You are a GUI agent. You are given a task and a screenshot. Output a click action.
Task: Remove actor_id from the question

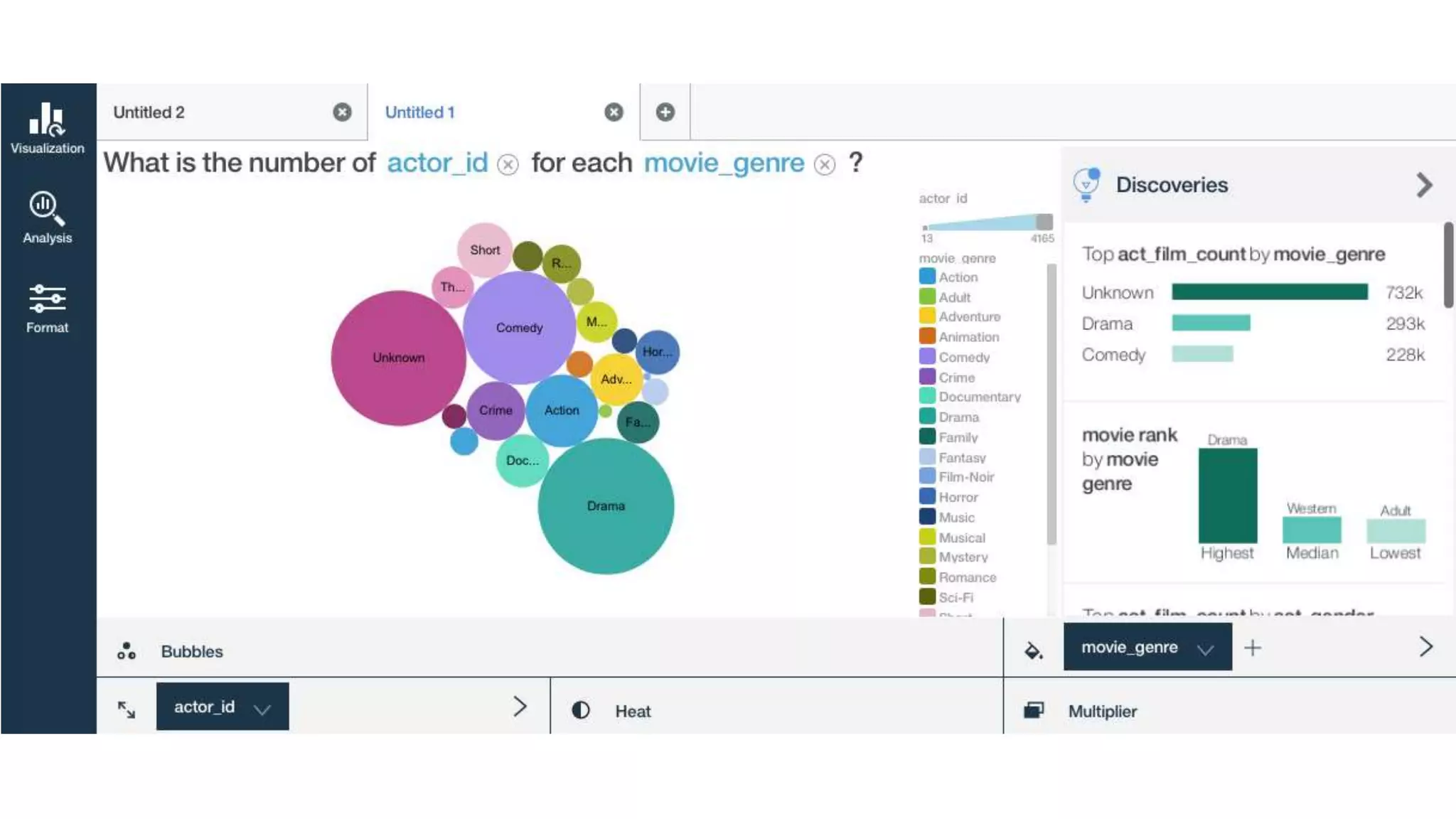(x=508, y=165)
